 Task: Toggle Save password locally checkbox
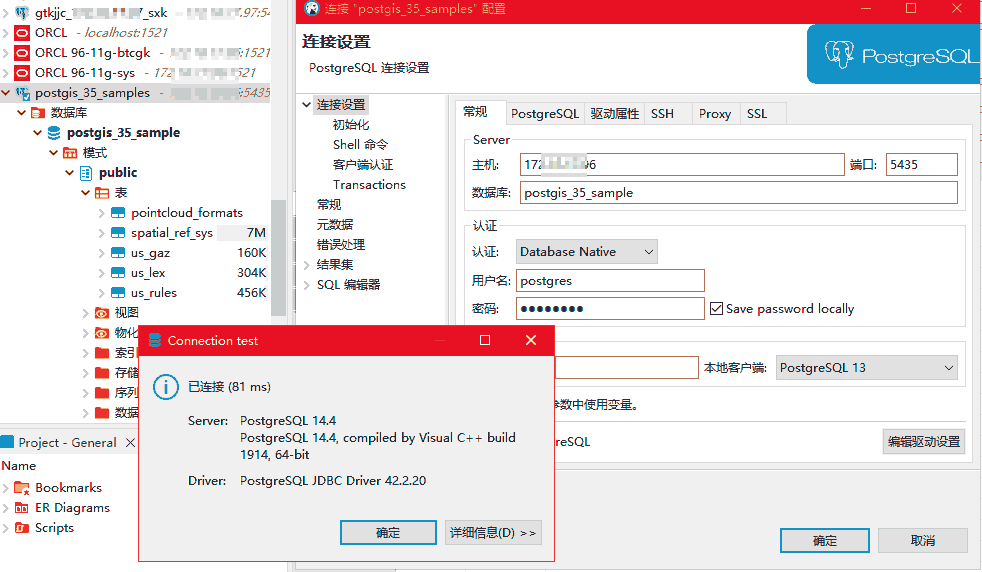(716, 309)
